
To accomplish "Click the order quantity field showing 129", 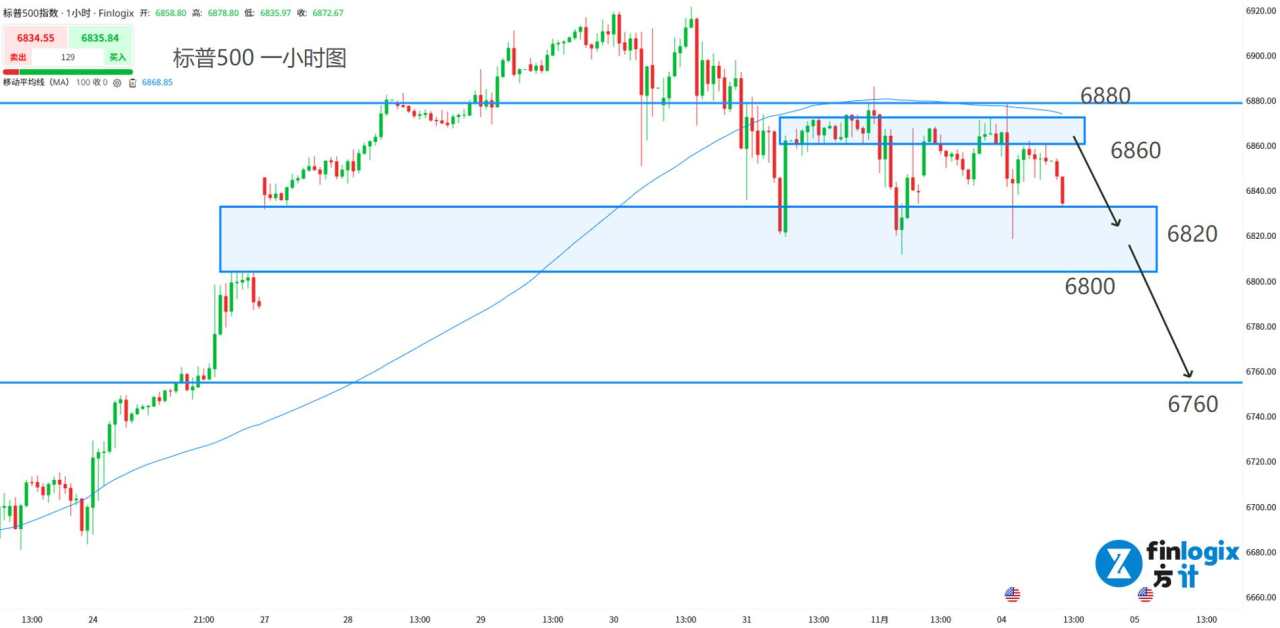I will [67, 57].
